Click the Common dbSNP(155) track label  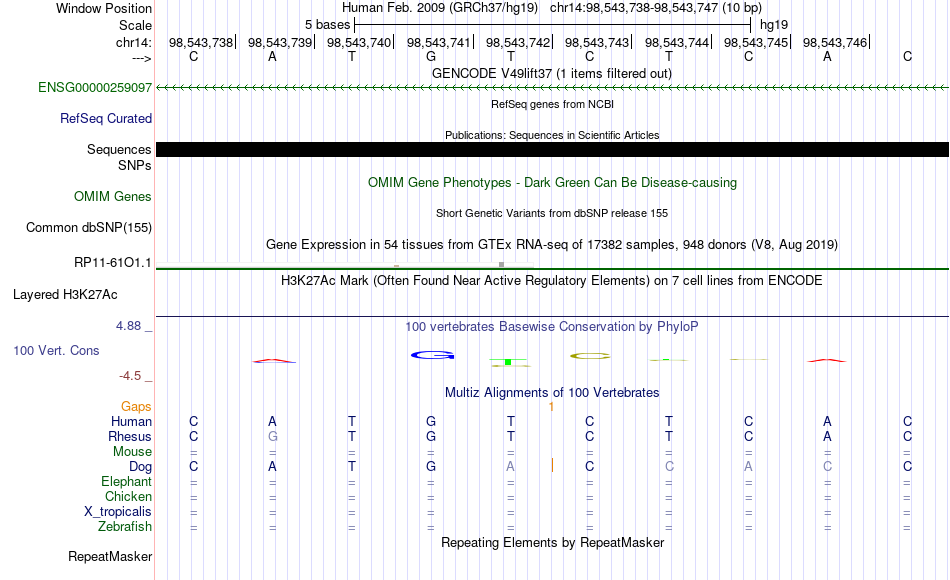88,227
